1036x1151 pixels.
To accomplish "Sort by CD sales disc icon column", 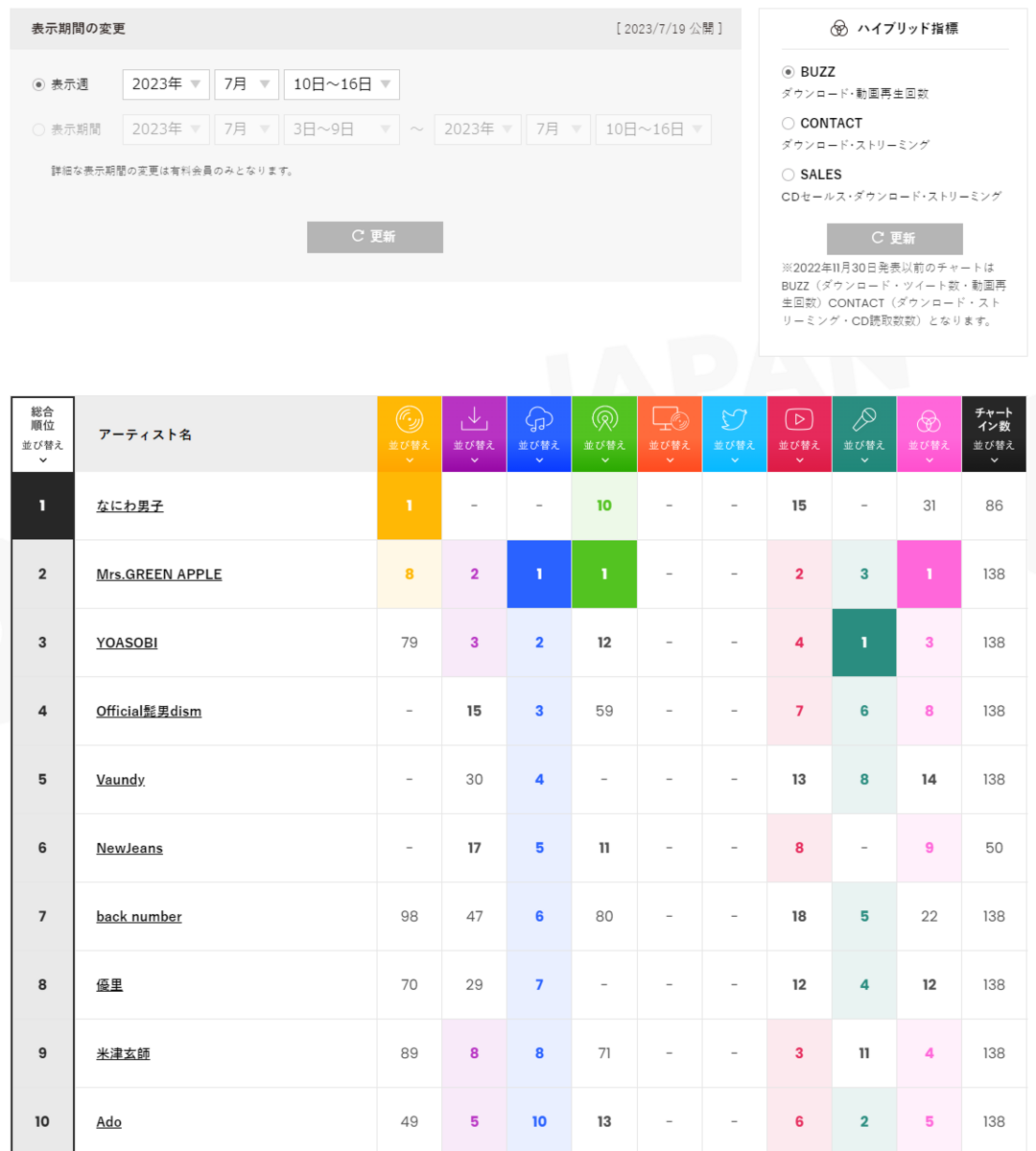I will coord(410,434).
